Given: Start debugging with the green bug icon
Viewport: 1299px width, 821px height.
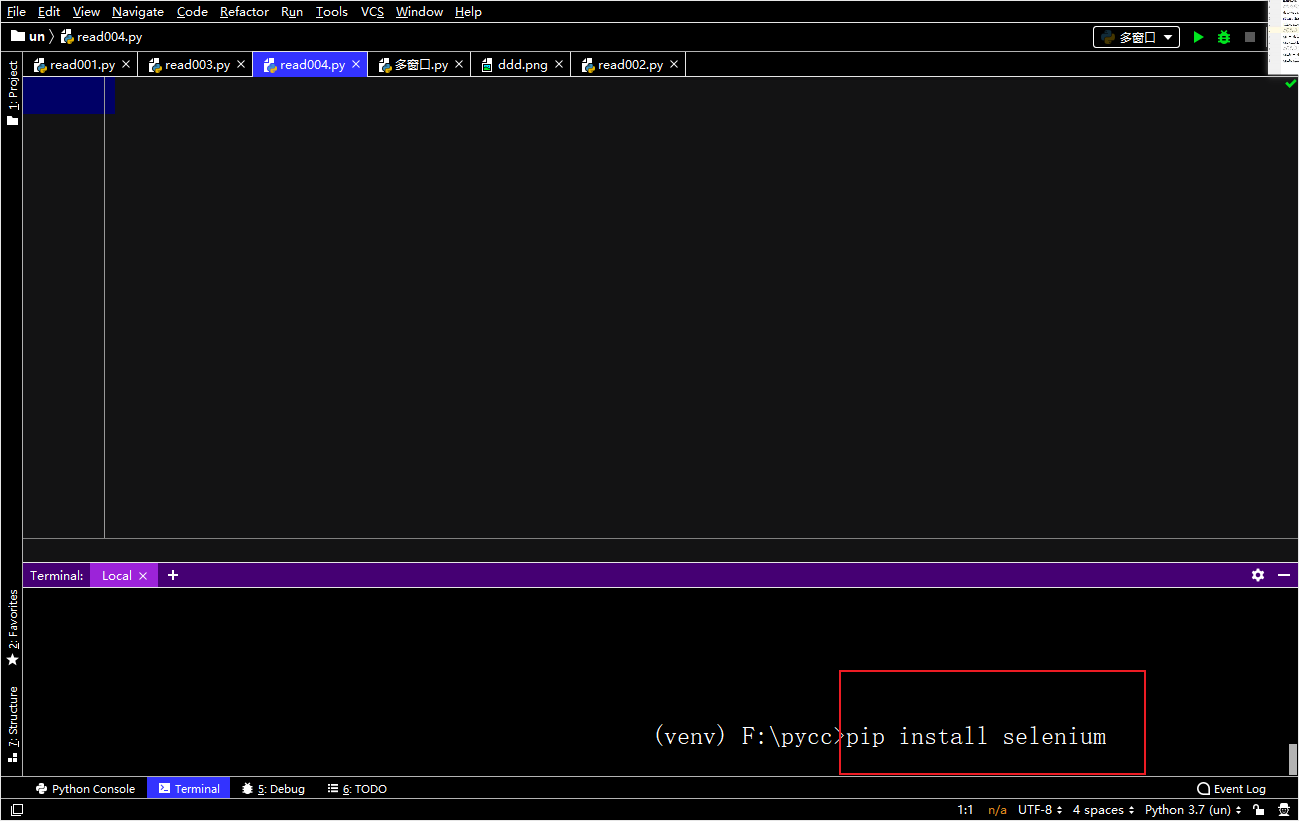Looking at the screenshot, I should 1224,37.
